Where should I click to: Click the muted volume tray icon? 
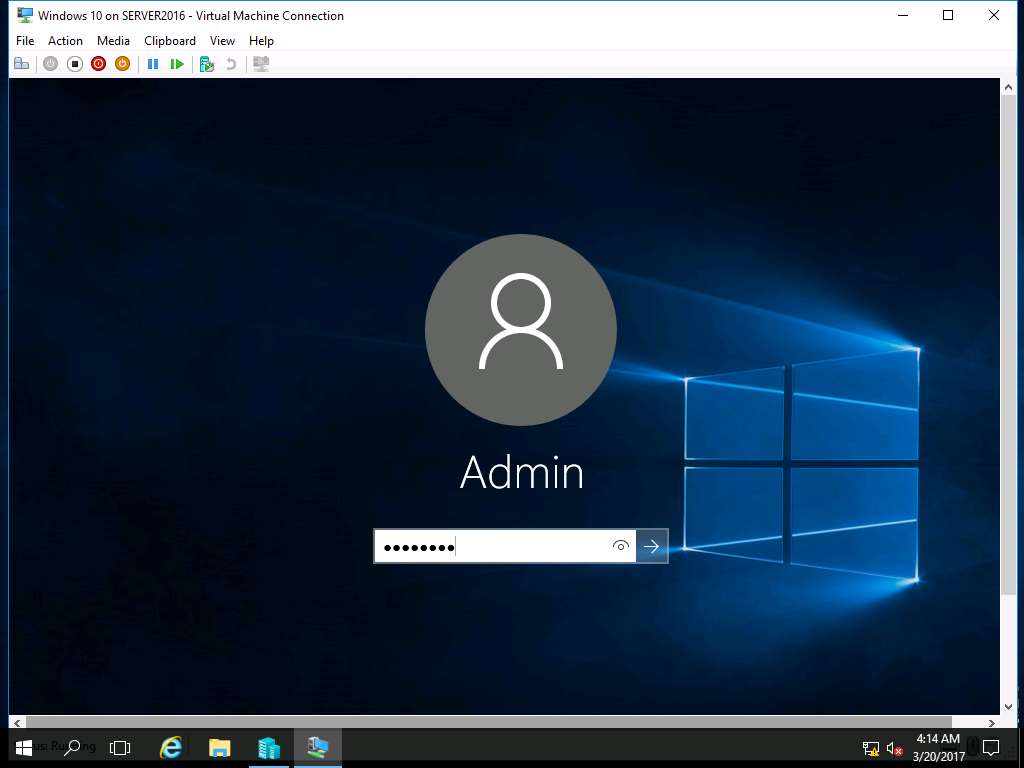pos(895,748)
